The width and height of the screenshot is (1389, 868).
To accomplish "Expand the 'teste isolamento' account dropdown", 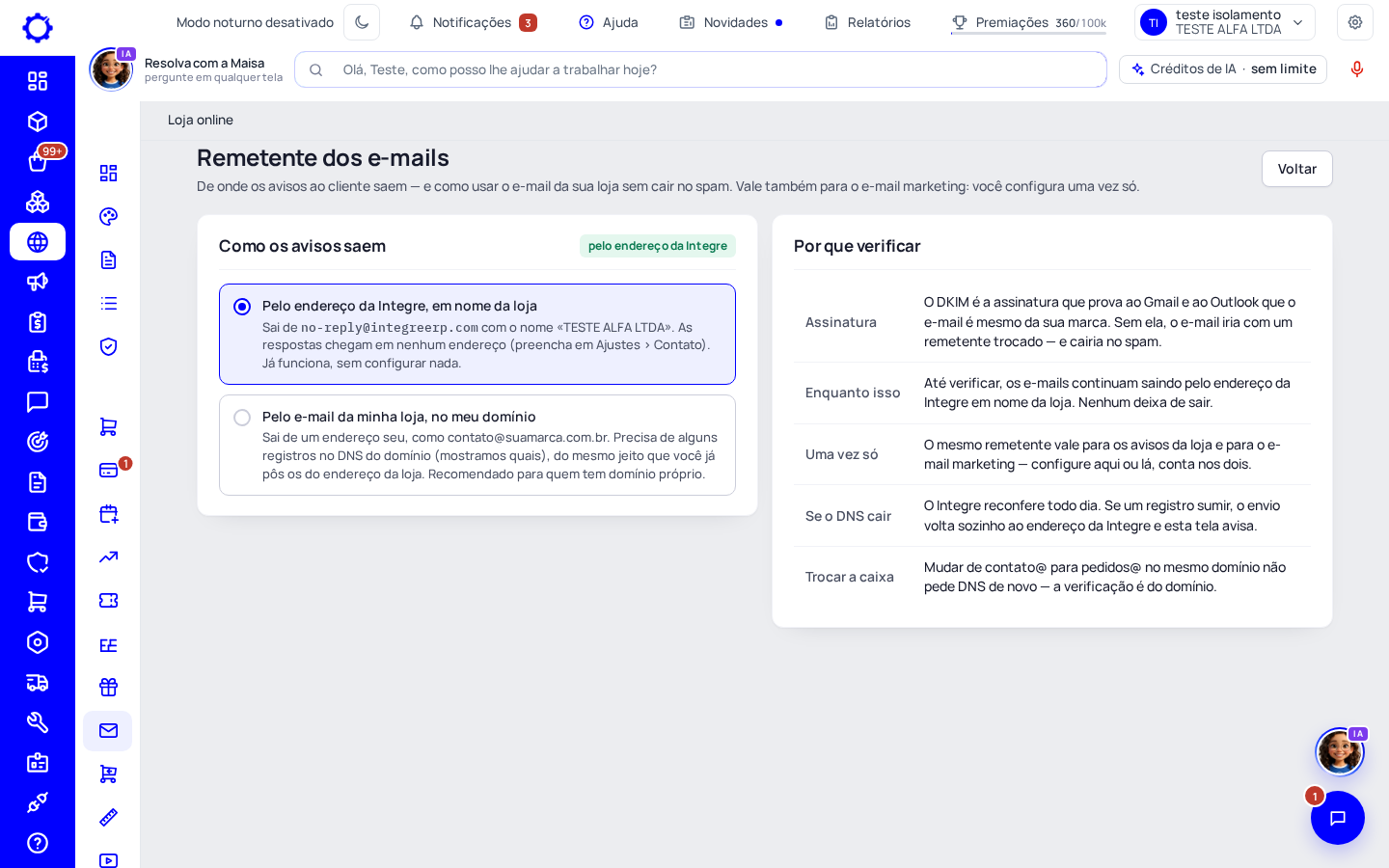I will tap(1225, 22).
